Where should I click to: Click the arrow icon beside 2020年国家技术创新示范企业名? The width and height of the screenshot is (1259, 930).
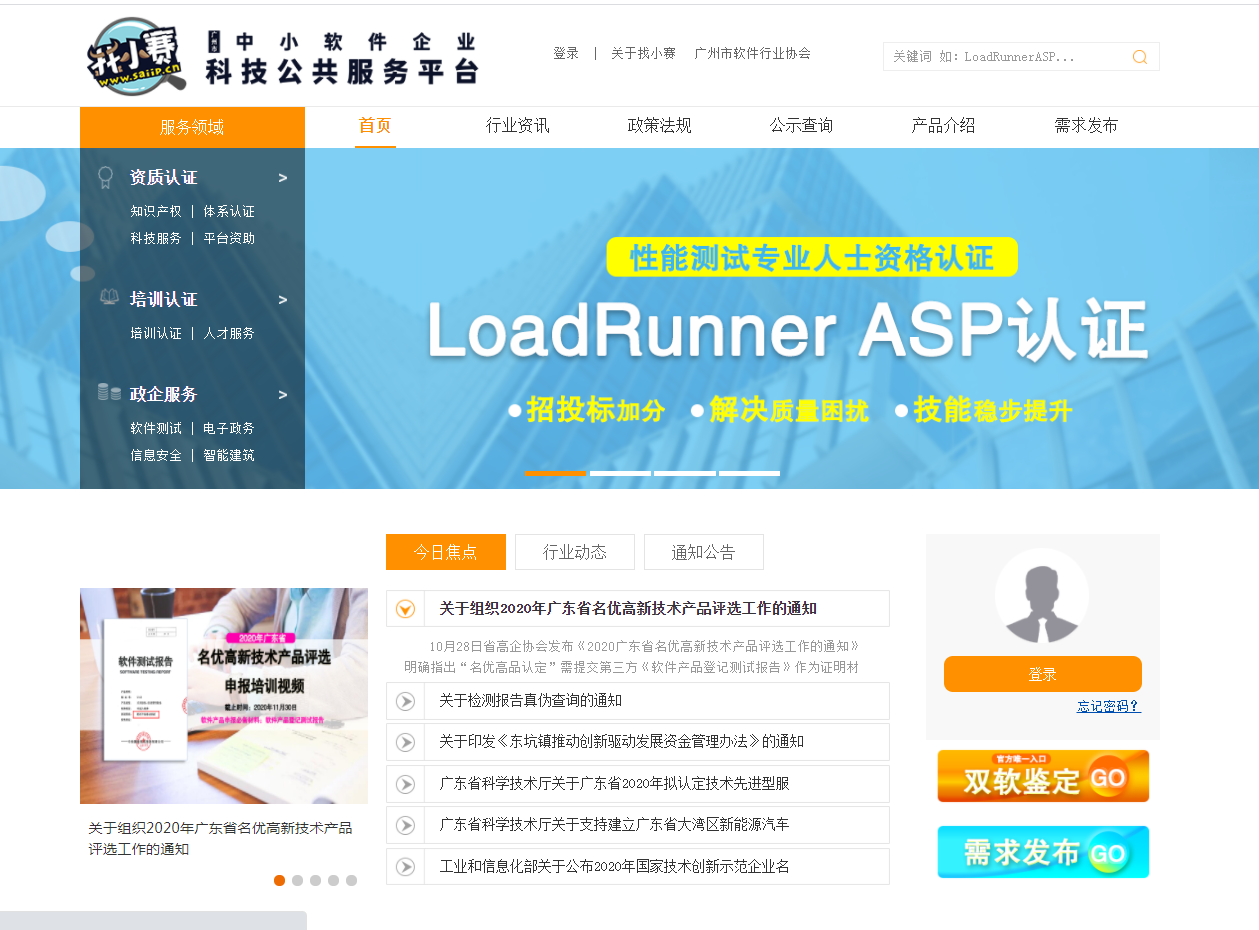pos(405,867)
